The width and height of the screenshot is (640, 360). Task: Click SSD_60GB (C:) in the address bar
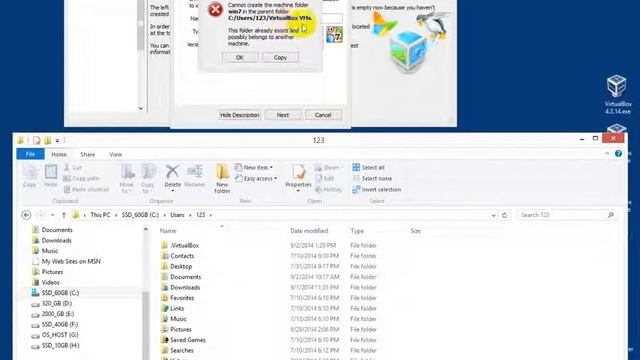(140, 215)
